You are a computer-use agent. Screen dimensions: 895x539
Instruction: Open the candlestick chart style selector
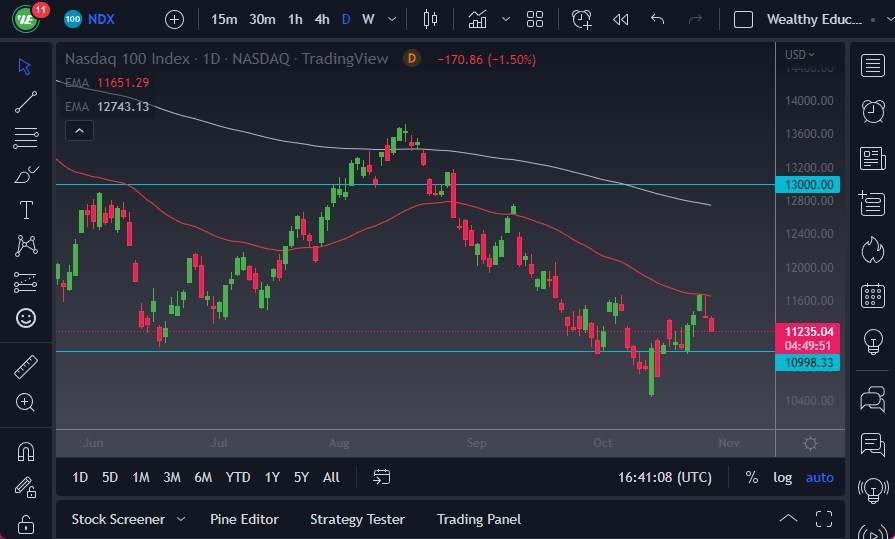pyautogui.click(x=430, y=20)
